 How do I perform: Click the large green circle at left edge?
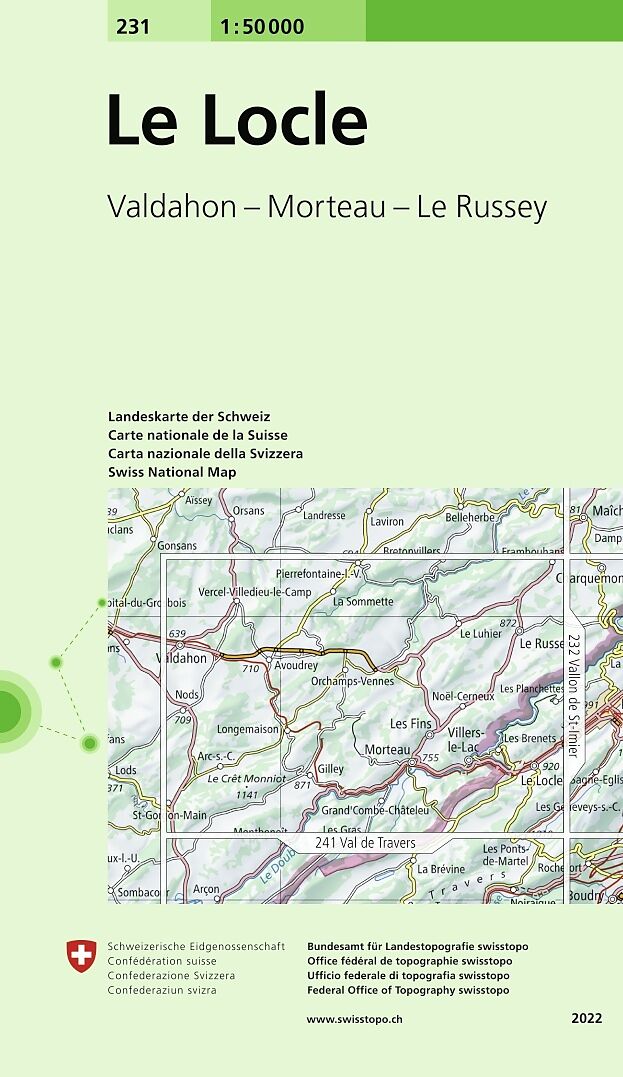[x=8, y=710]
